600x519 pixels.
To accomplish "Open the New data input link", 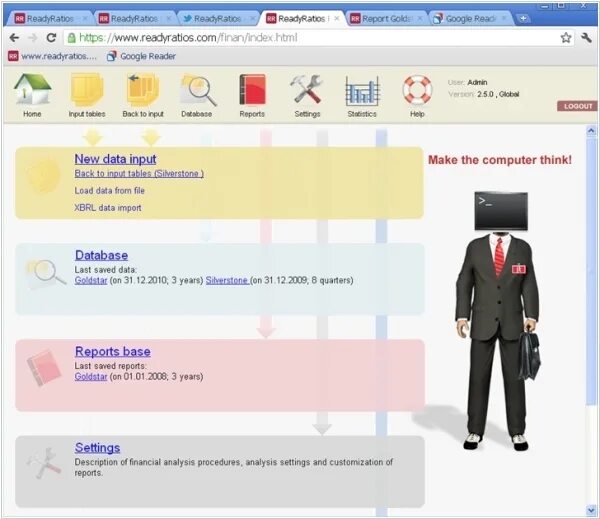I will click(x=115, y=159).
